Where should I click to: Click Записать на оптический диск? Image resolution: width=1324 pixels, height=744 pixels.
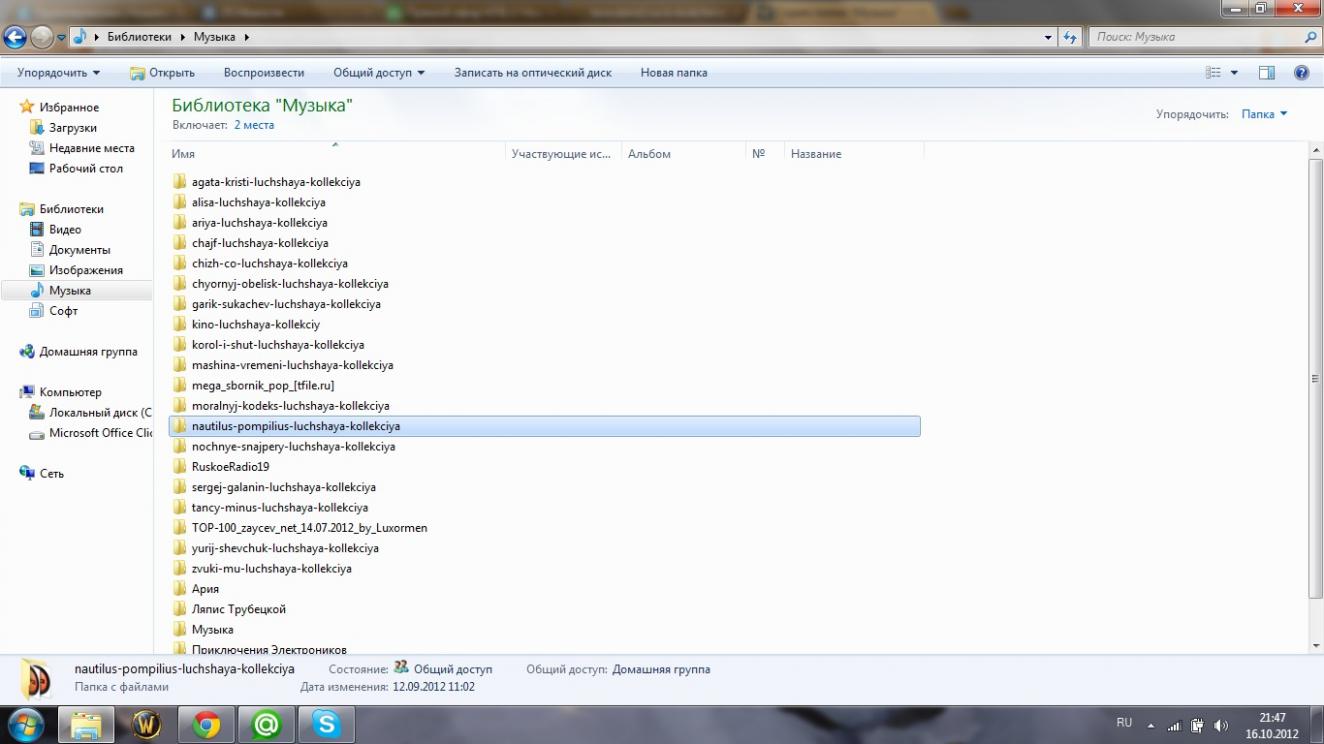click(532, 73)
